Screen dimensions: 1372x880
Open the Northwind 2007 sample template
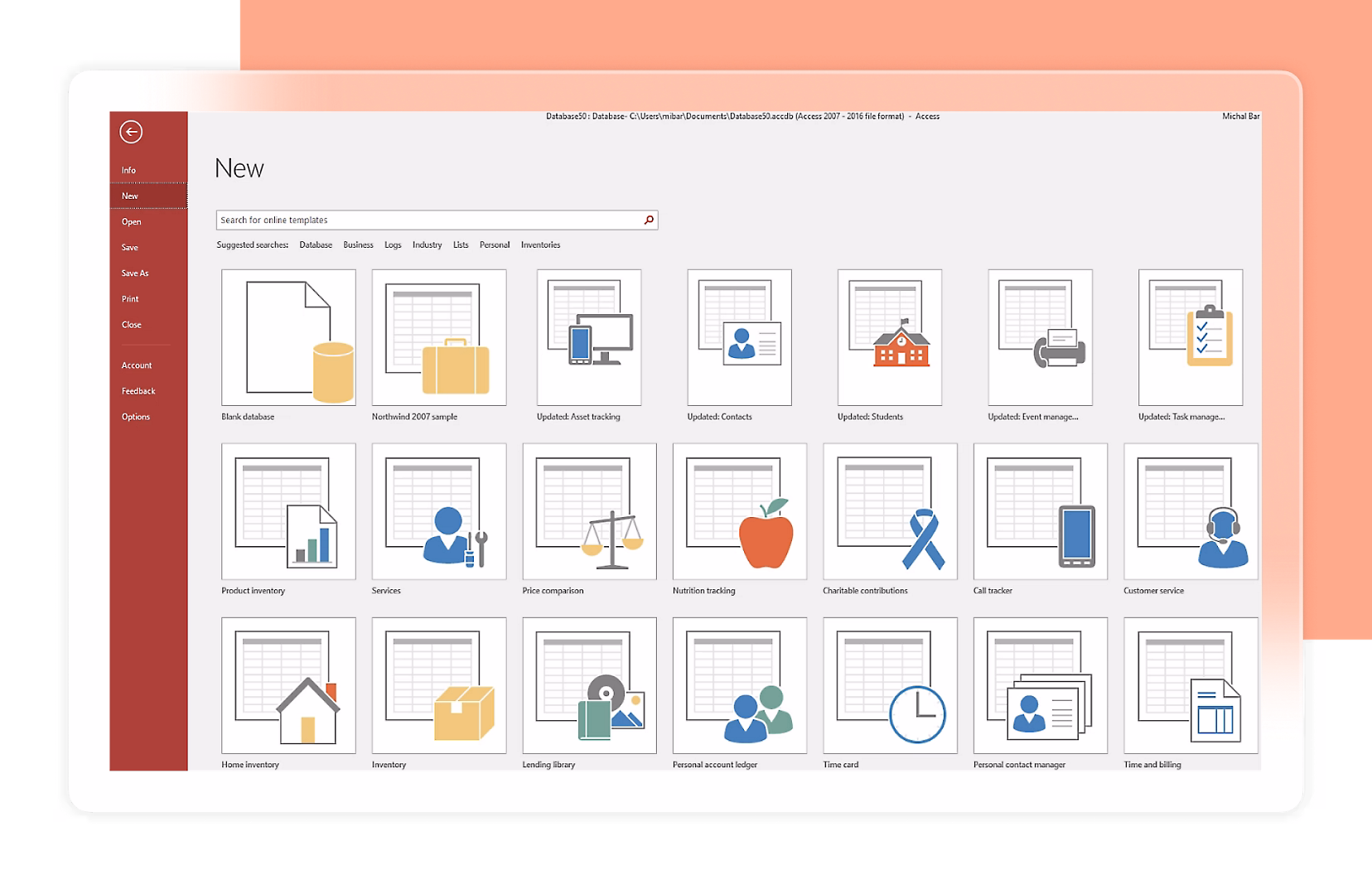[438, 338]
